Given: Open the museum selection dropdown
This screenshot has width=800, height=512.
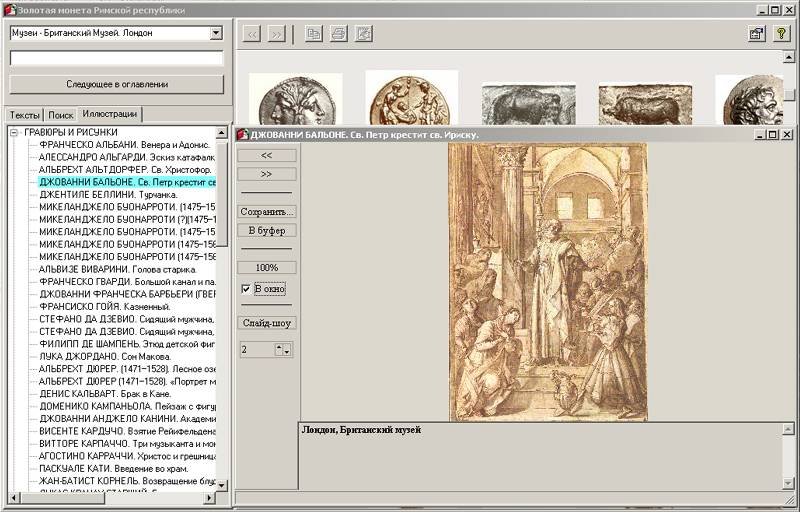Looking at the screenshot, I should 216,33.
